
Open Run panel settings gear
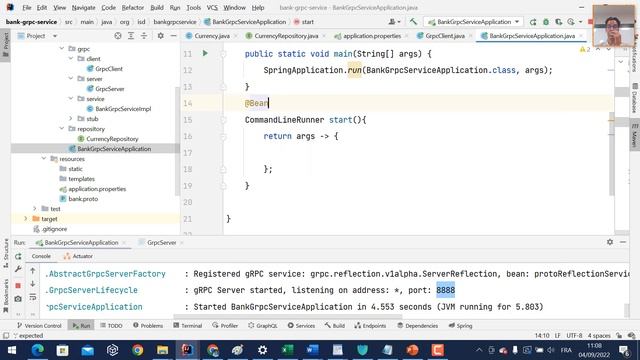610,242
